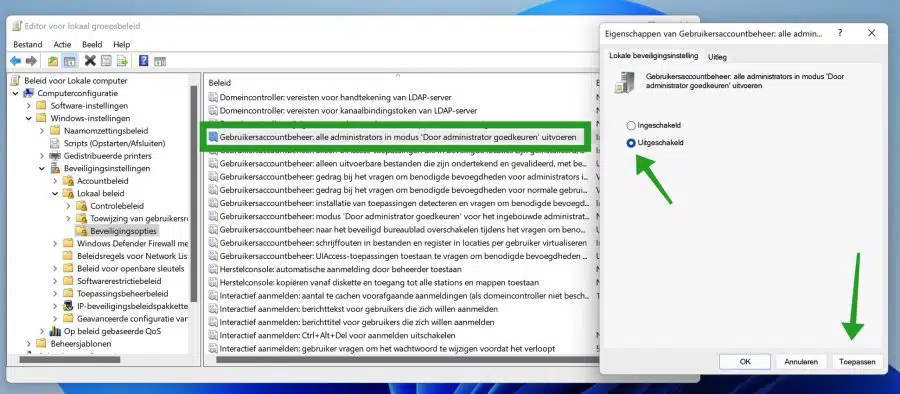Expand the Software-instellingen node
Screen dimensions: 900x394
click(29, 106)
